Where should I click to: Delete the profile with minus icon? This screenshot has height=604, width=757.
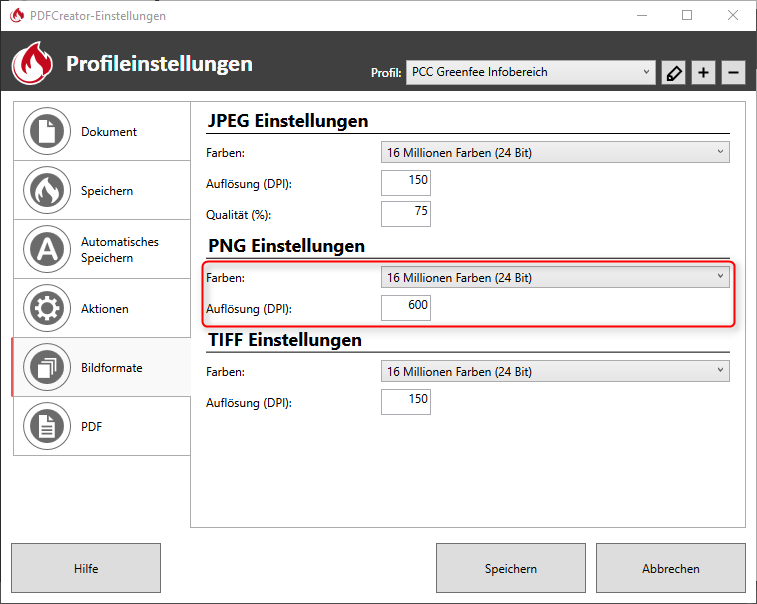click(x=733, y=73)
